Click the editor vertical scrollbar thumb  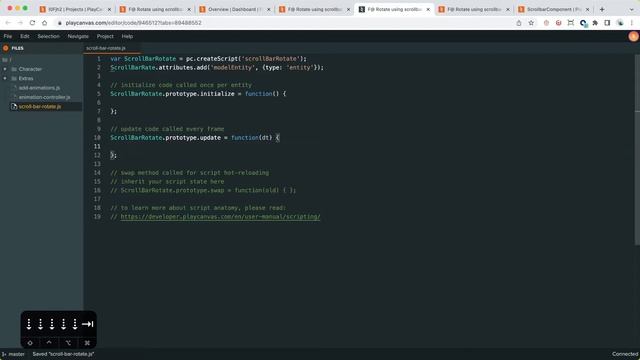637,150
